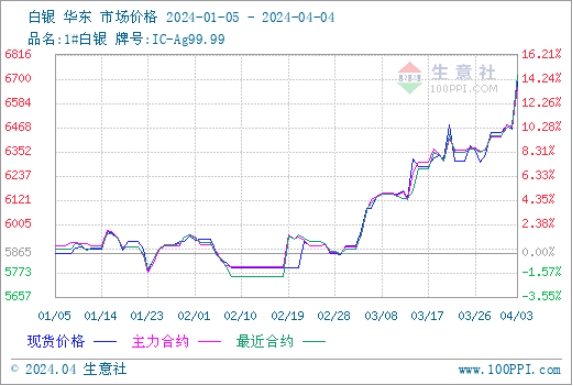Screen dimensions: 573x386
Task: Click the green 5773 price axis label
Action: [18, 272]
